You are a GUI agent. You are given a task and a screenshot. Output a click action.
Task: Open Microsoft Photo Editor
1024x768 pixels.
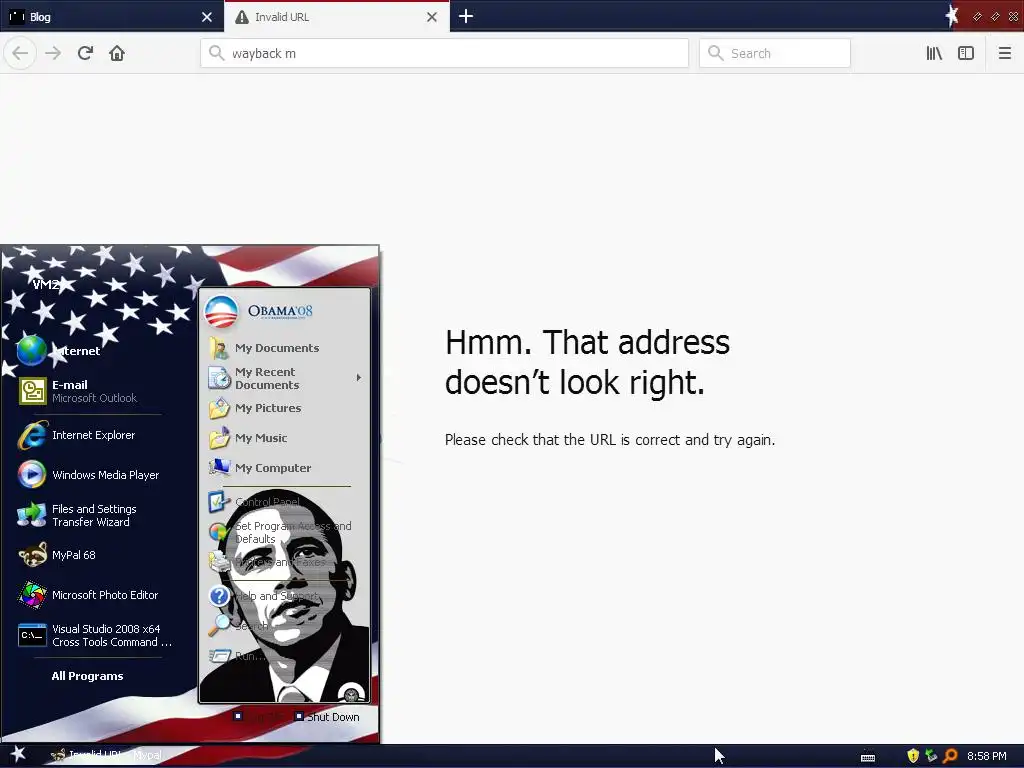point(88,595)
